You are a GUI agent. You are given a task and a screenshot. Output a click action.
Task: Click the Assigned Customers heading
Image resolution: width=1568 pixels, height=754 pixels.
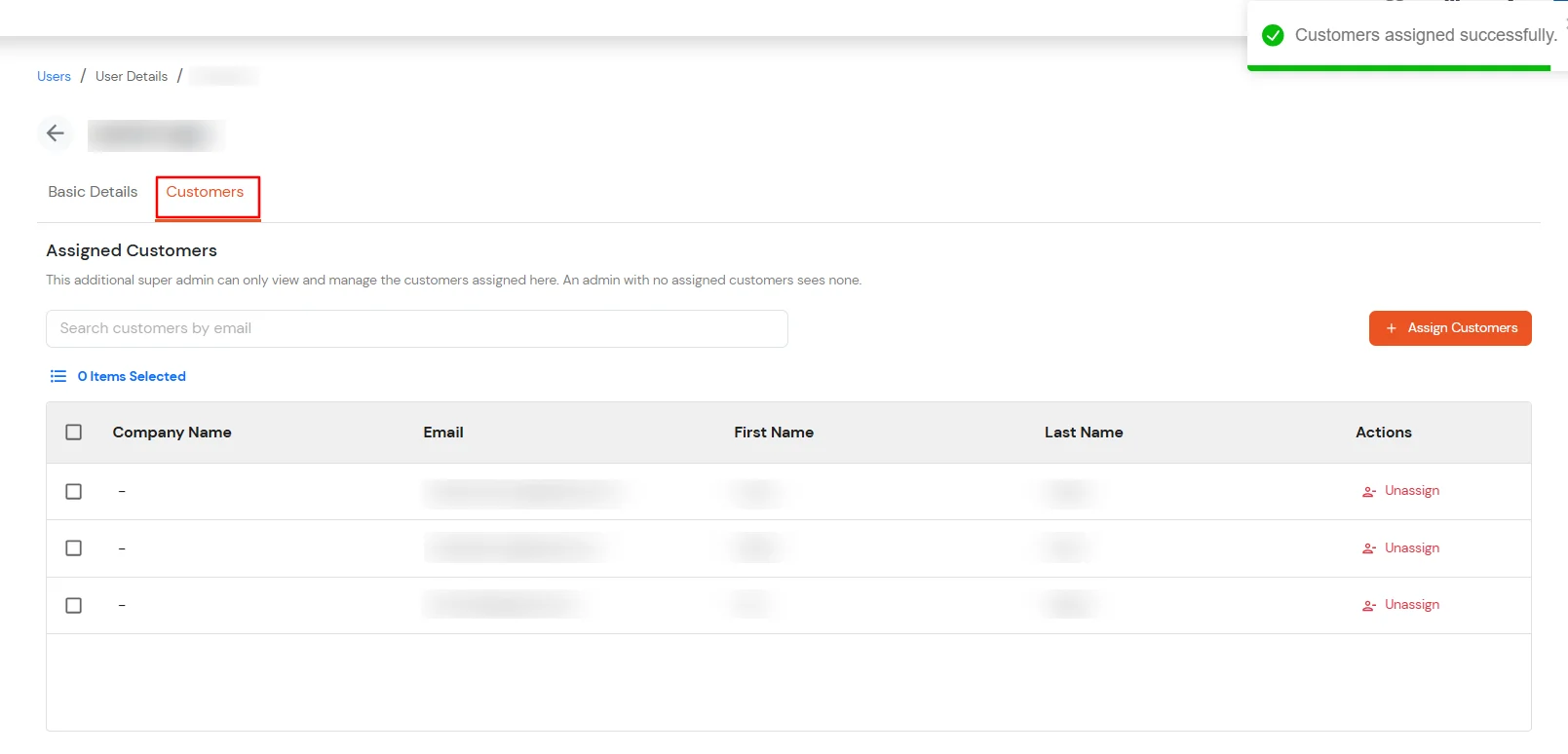[x=132, y=250]
